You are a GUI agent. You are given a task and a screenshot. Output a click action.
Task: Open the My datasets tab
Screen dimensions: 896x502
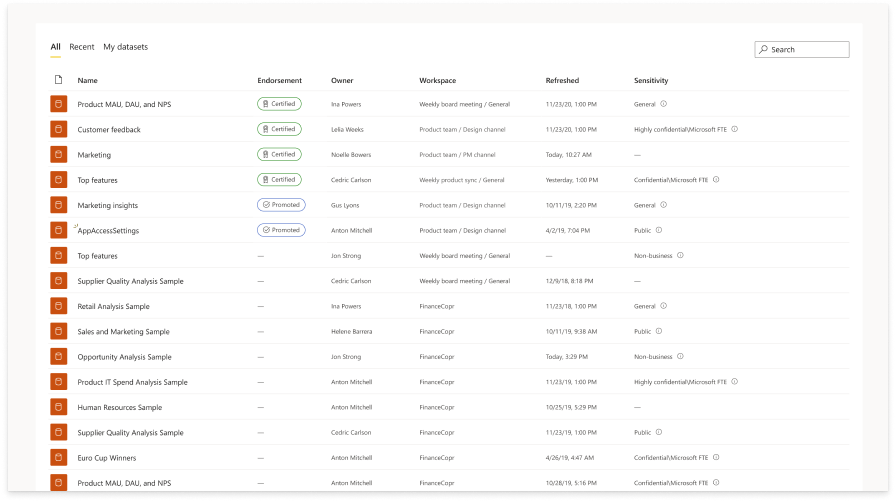pyautogui.click(x=125, y=47)
